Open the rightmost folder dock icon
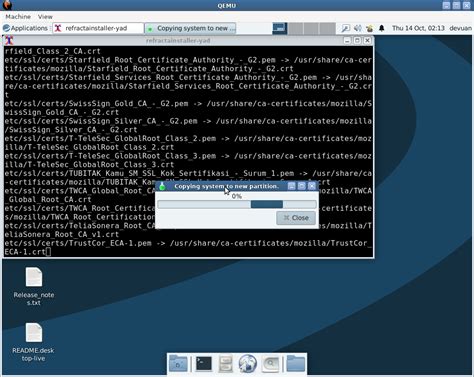474x377 pixels. [x=296, y=363]
